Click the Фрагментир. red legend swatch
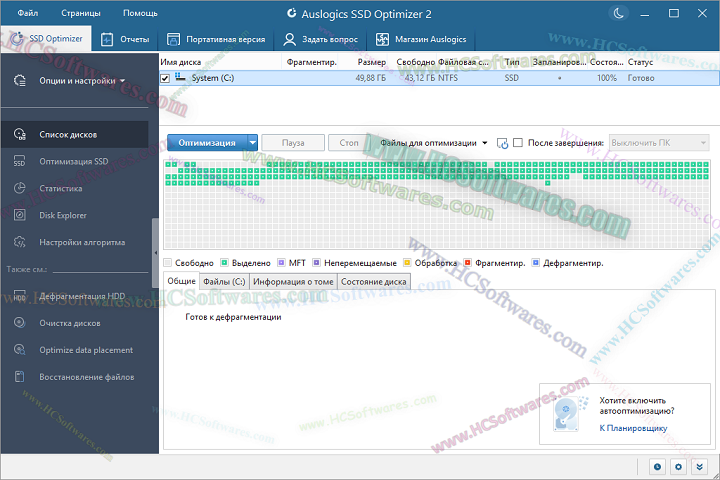This screenshot has width=720, height=480. [x=467, y=263]
